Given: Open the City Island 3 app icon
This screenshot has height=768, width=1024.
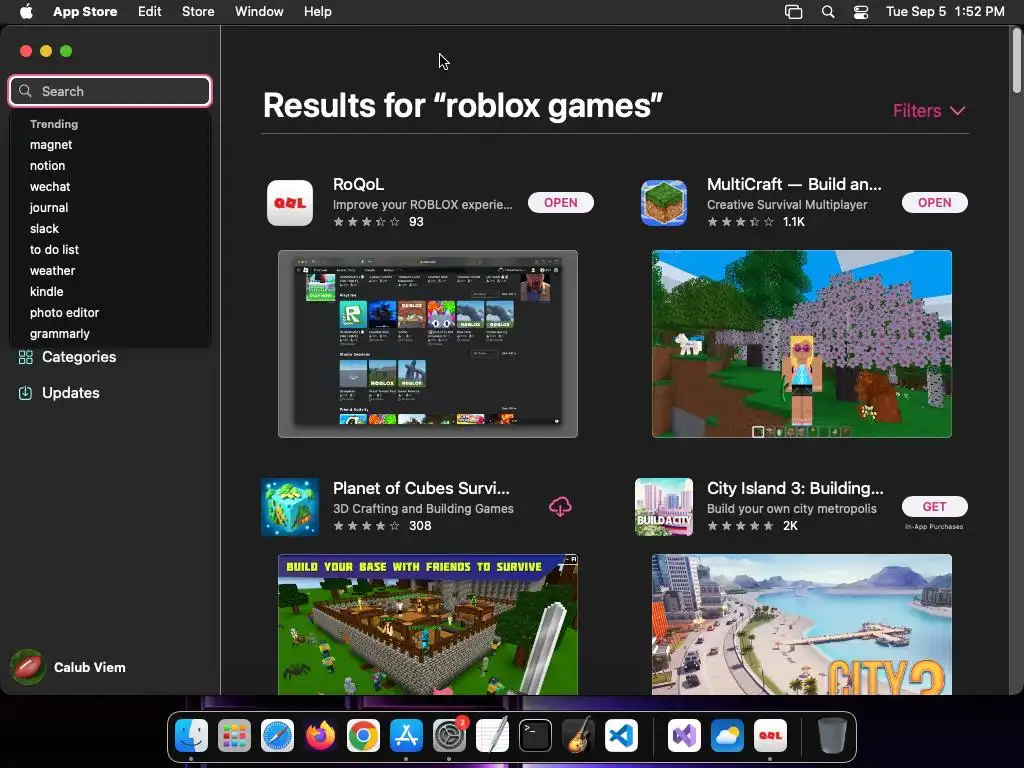Looking at the screenshot, I should coord(664,507).
